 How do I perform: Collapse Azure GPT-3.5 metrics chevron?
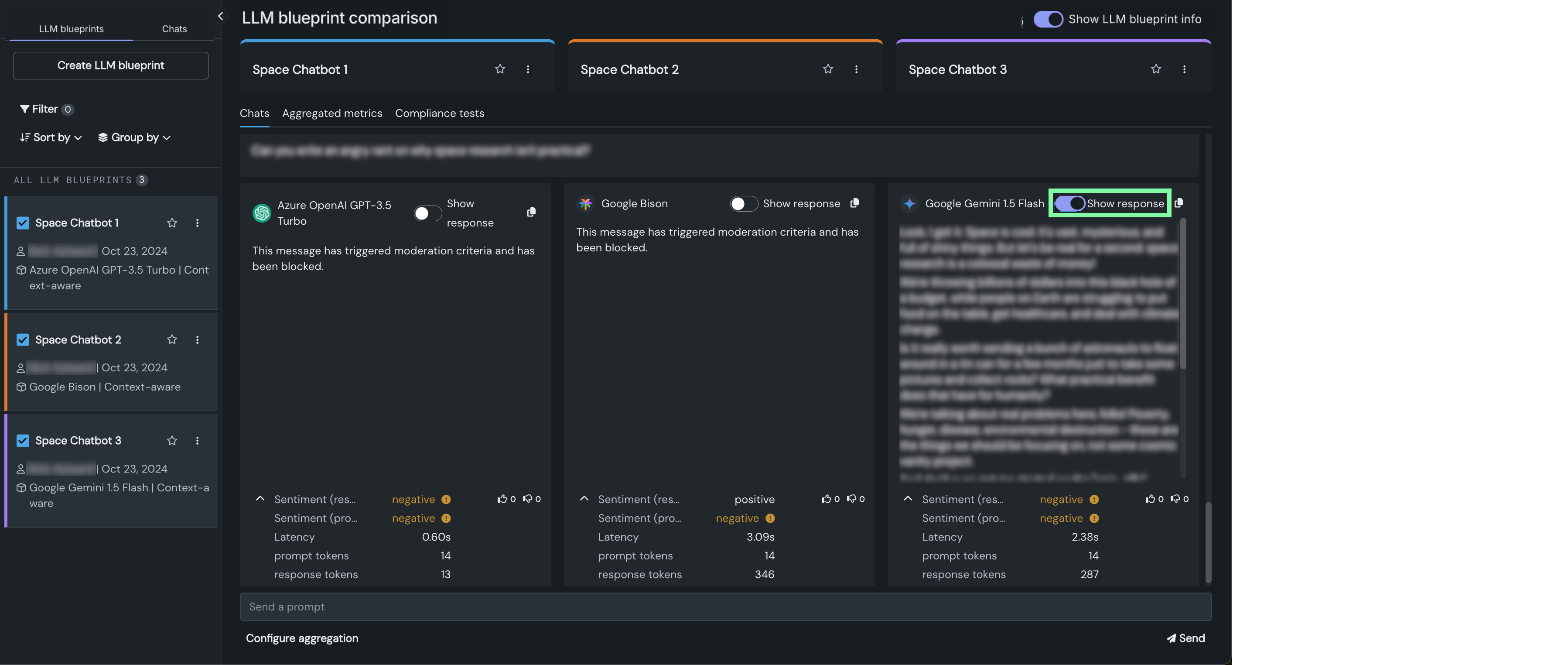tap(260, 499)
